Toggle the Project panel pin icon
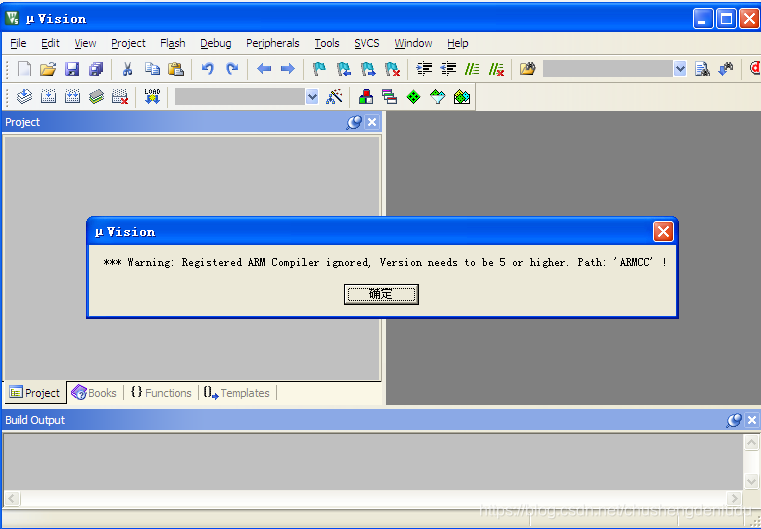 tap(353, 122)
